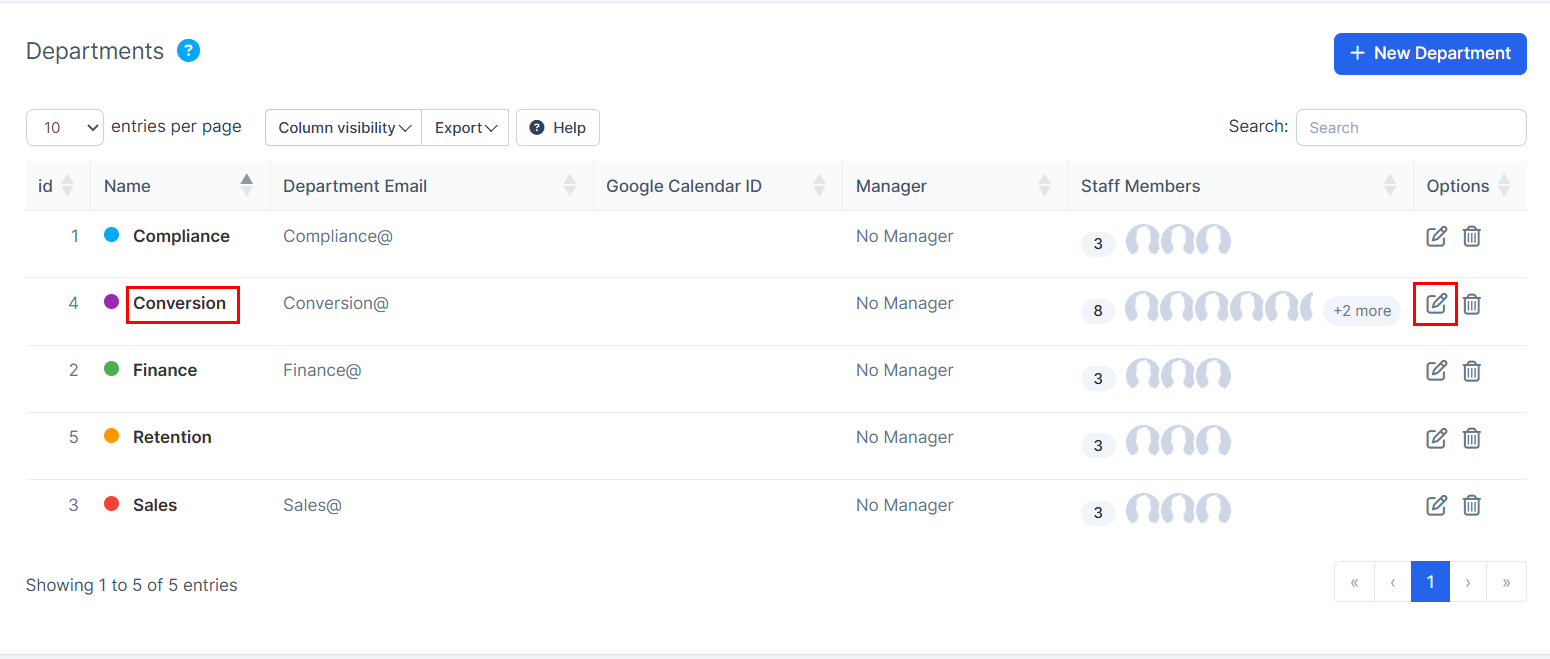
Task: Open edit for the Retention department
Action: pos(1436,438)
